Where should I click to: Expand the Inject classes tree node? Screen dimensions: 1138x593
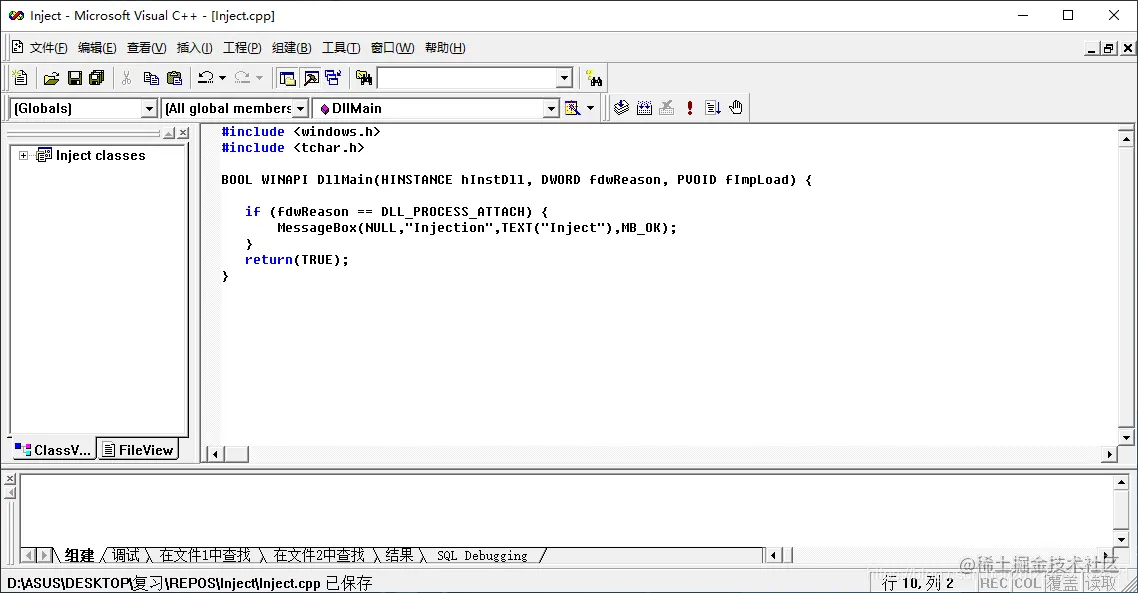[x=23, y=155]
